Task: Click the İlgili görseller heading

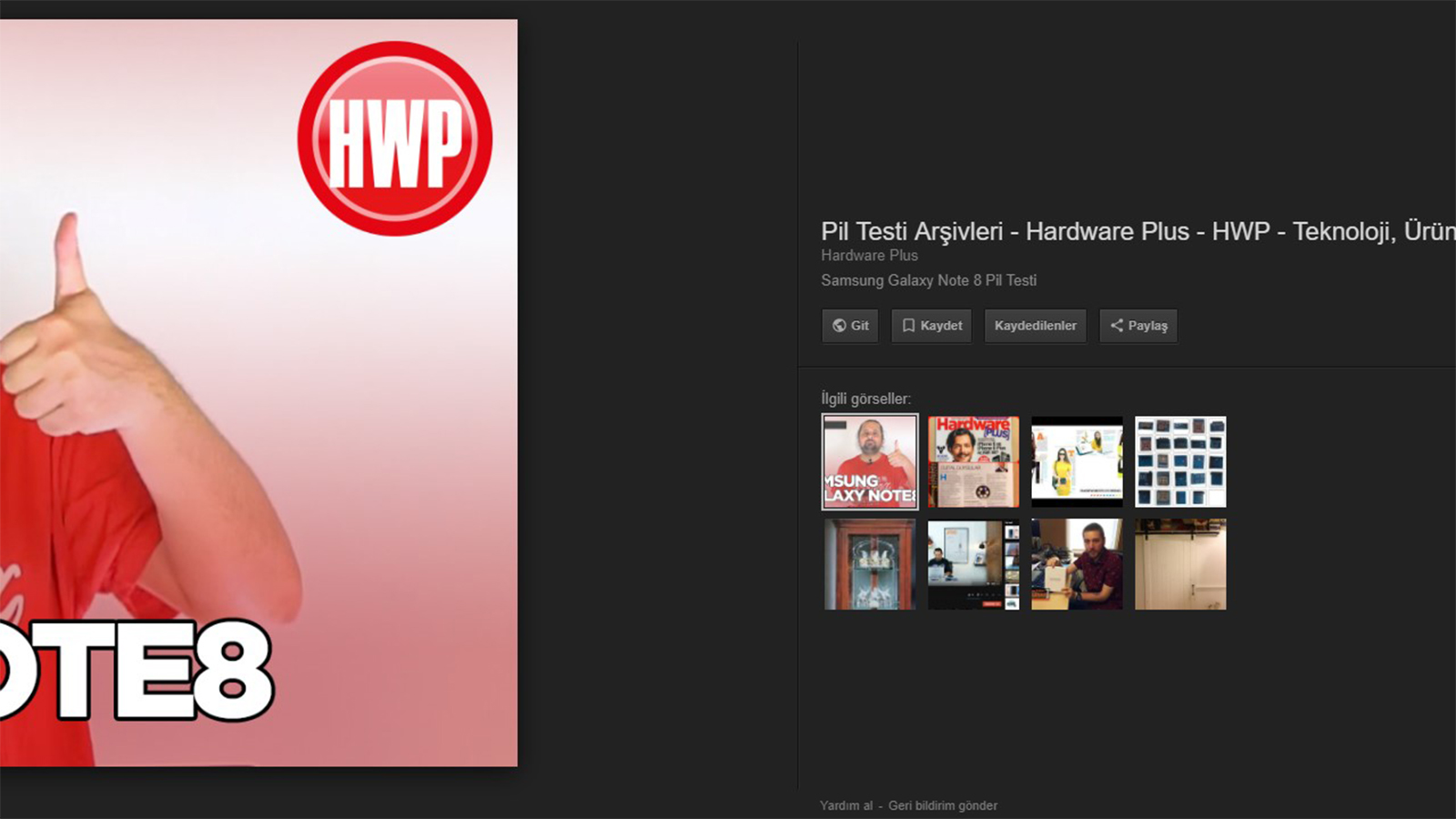Action: click(865, 399)
